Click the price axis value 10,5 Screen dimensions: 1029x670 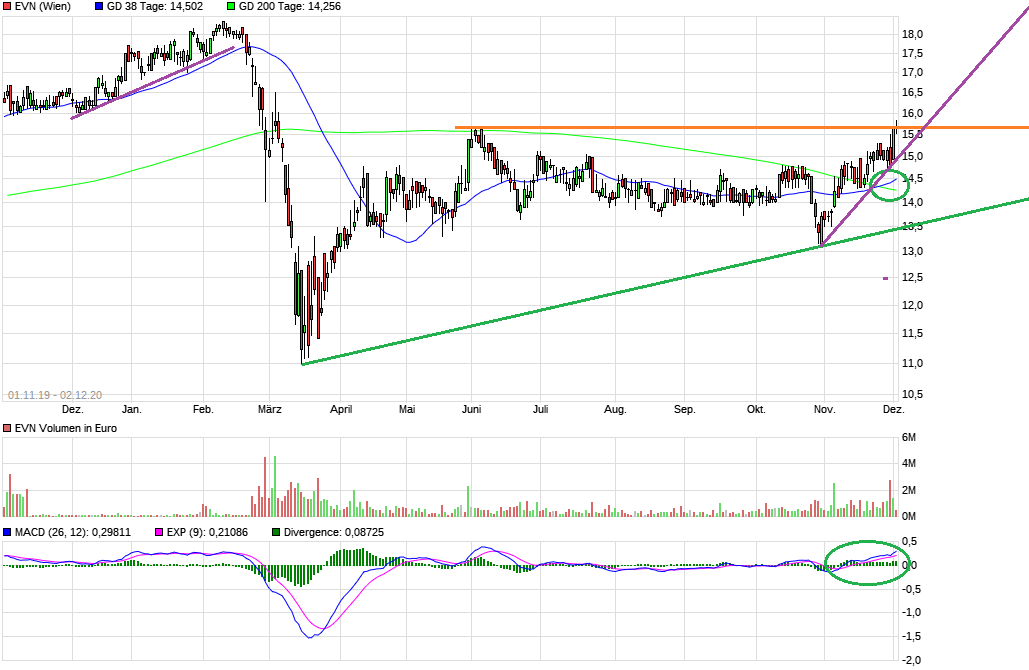tap(912, 394)
